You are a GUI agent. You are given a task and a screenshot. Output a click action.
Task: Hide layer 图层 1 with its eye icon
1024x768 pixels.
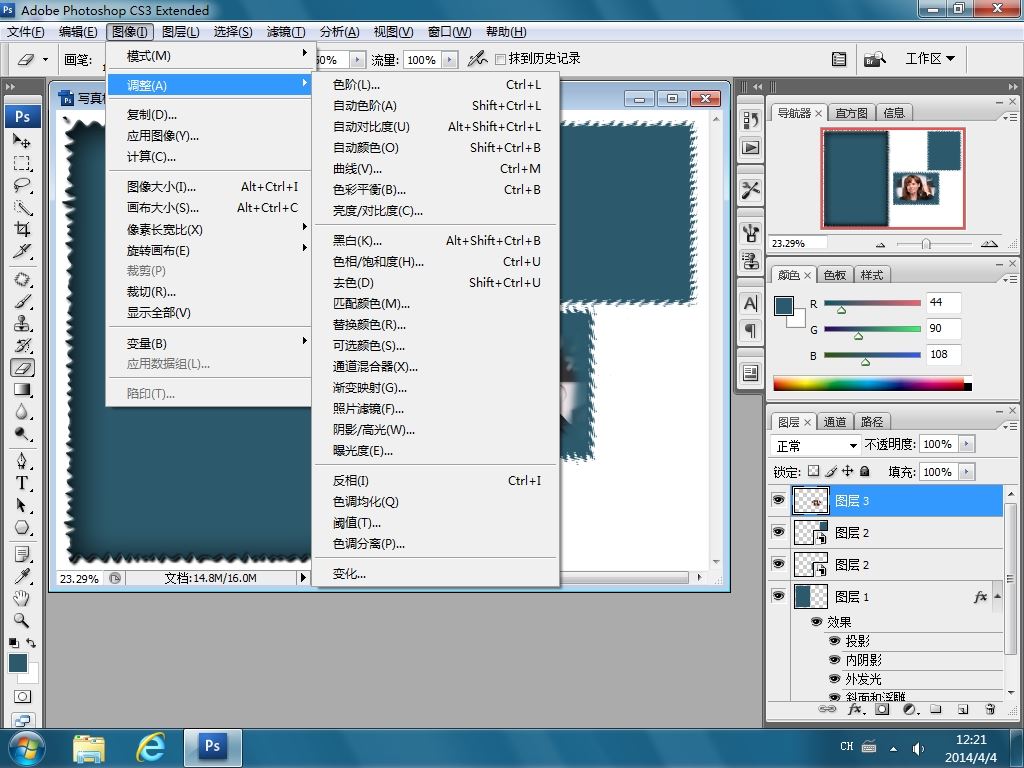pos(778,596)
